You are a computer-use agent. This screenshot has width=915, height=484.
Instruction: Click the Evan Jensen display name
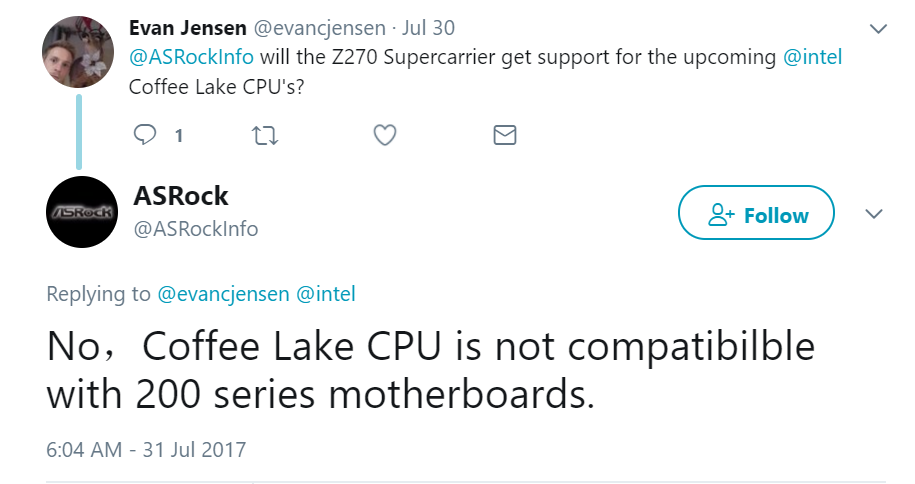pyautogui.click(x=189, y=28)
